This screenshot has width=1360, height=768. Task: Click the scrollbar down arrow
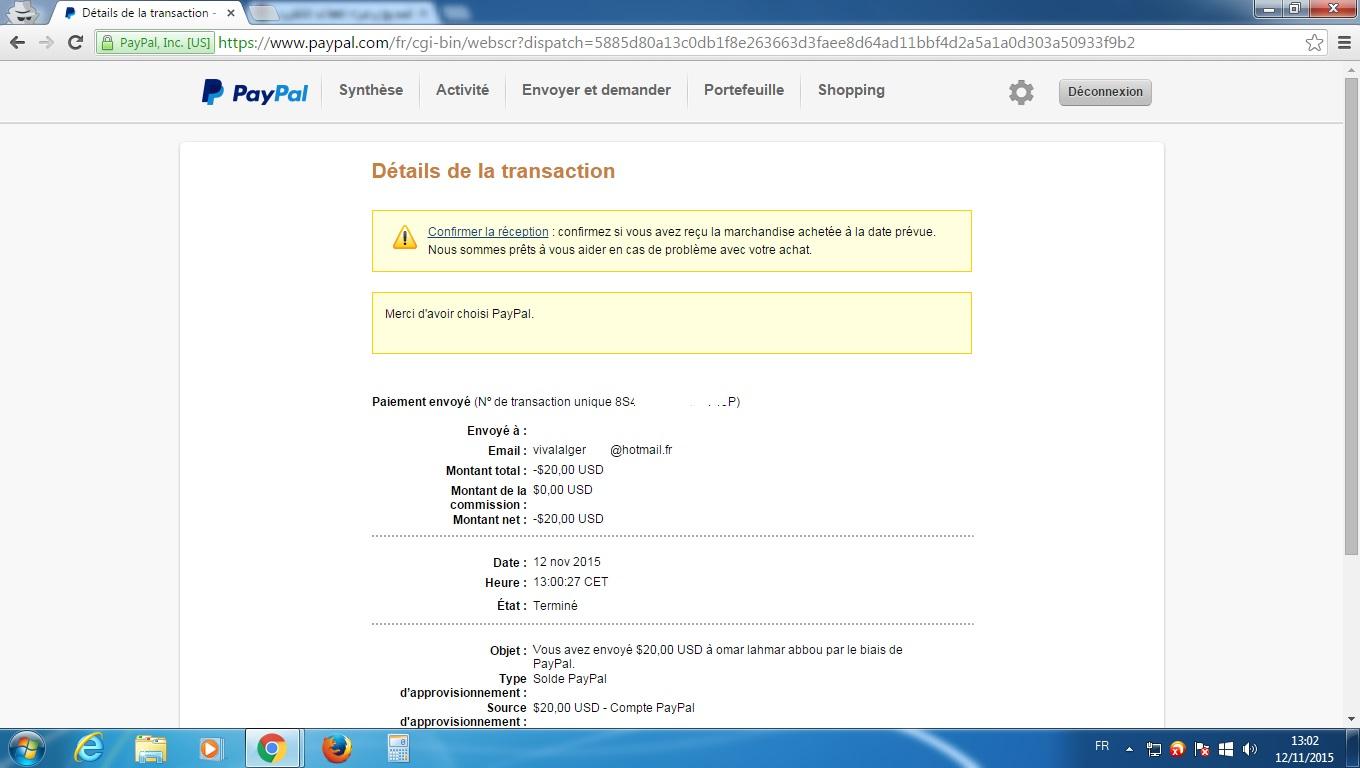1351,719
